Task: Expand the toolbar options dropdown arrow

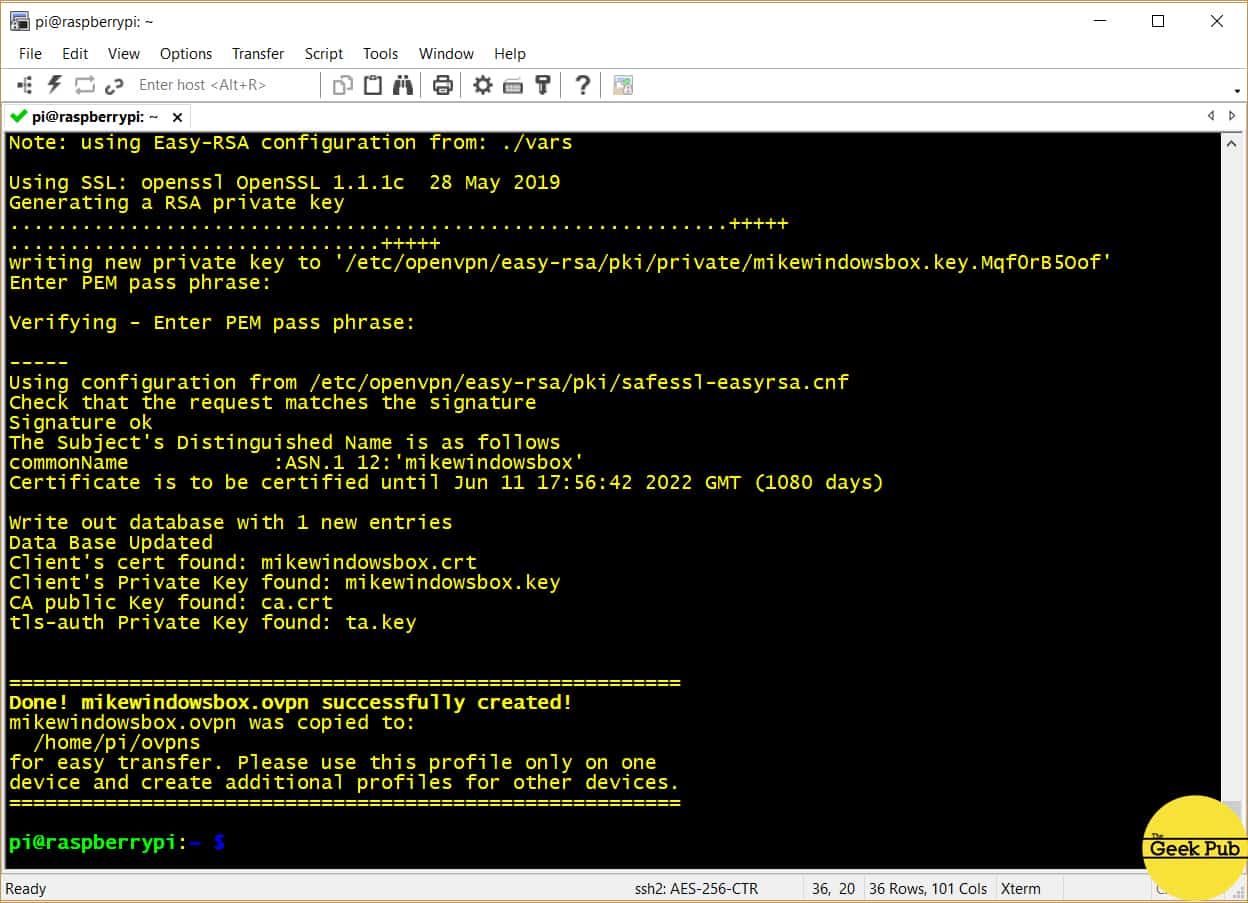Action: [1237, 91]
